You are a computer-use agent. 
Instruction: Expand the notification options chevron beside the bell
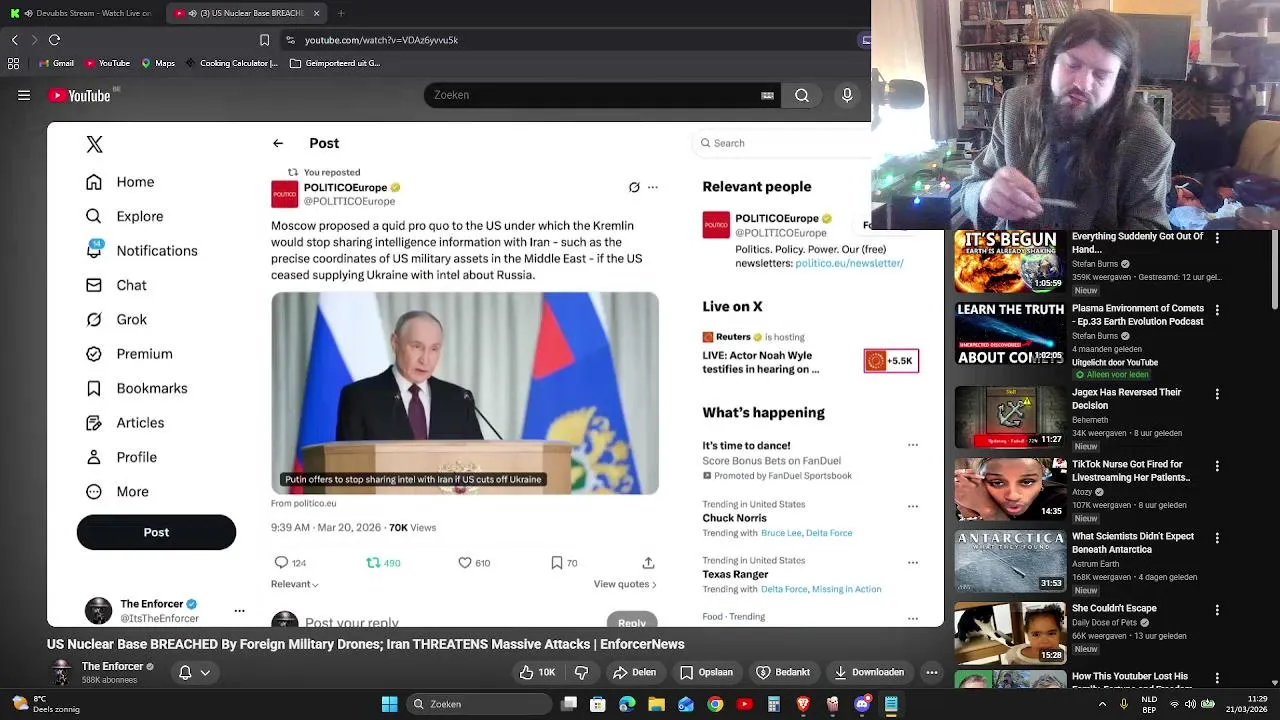click(205, 673)
